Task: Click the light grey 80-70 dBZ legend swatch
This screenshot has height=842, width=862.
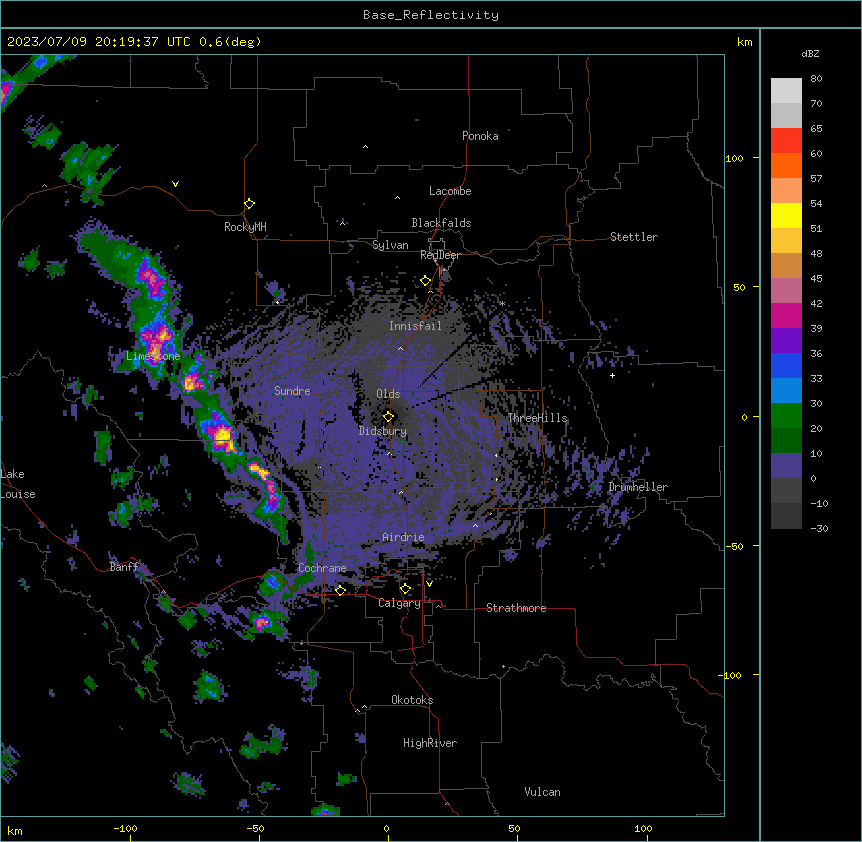Action: pyautogui.click(x=786, y=91)
